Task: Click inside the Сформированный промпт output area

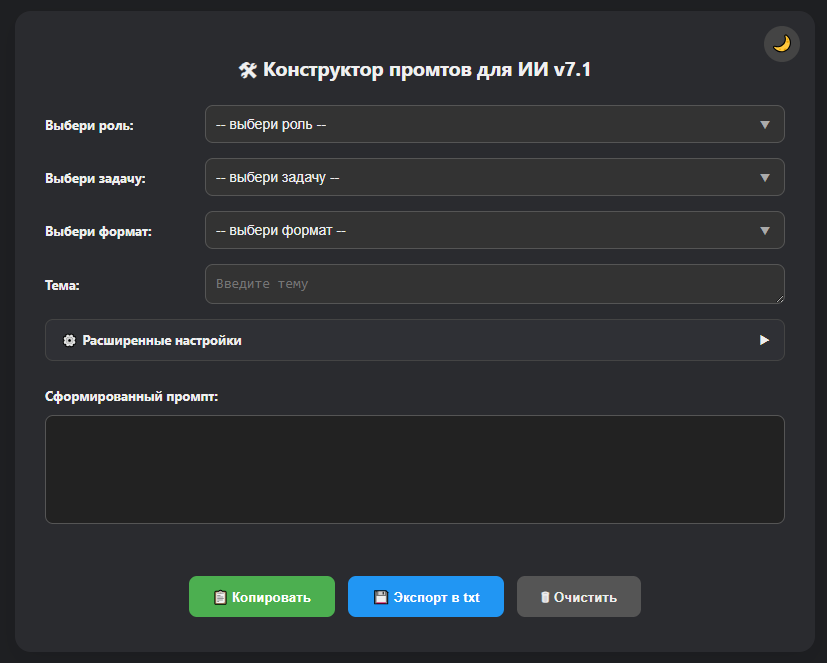Action: click(x=414, y=469)
